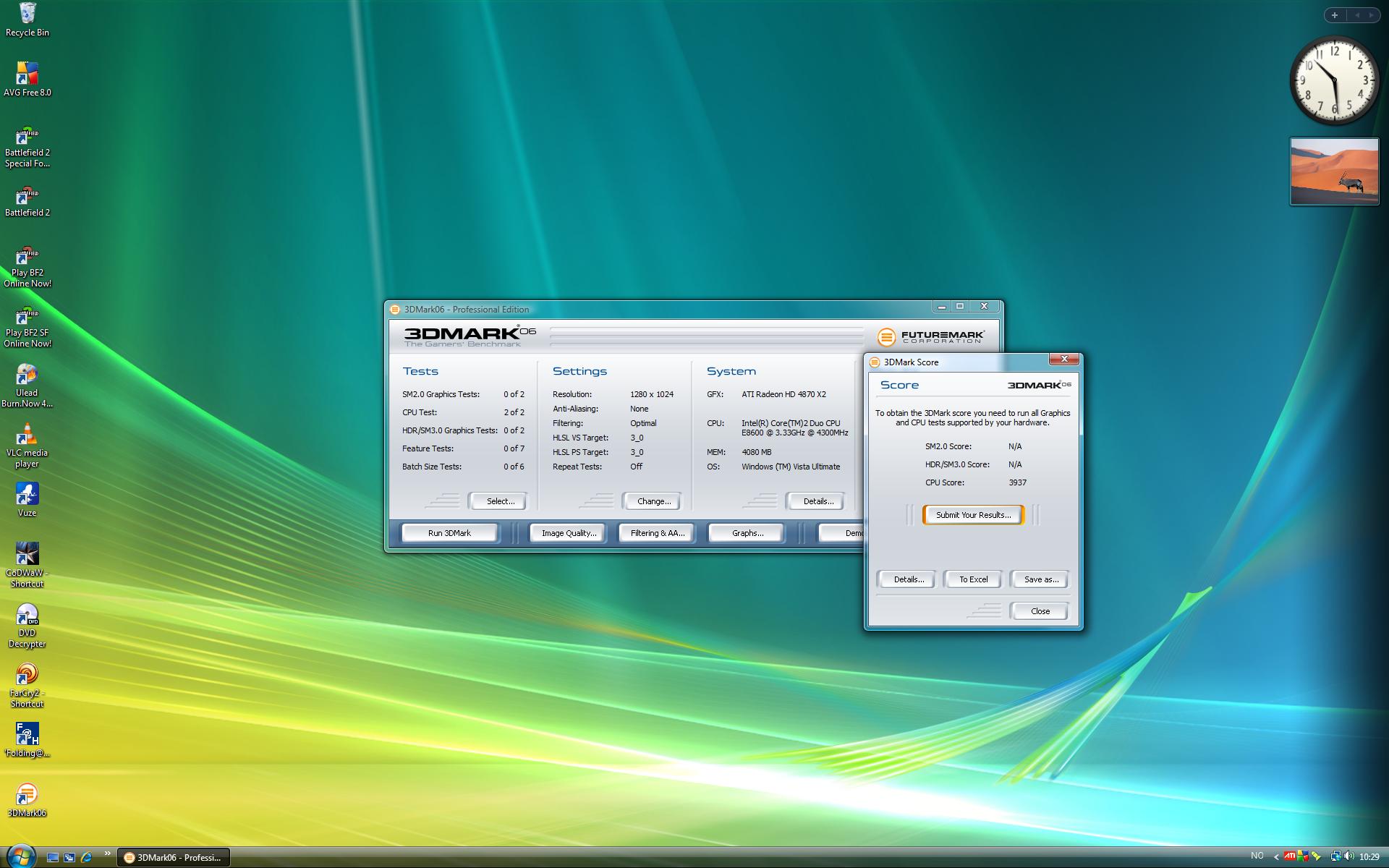The image size is (1389, 868).
Task: Minimize the 3DMark06 main window
Action: click(941, 307)
